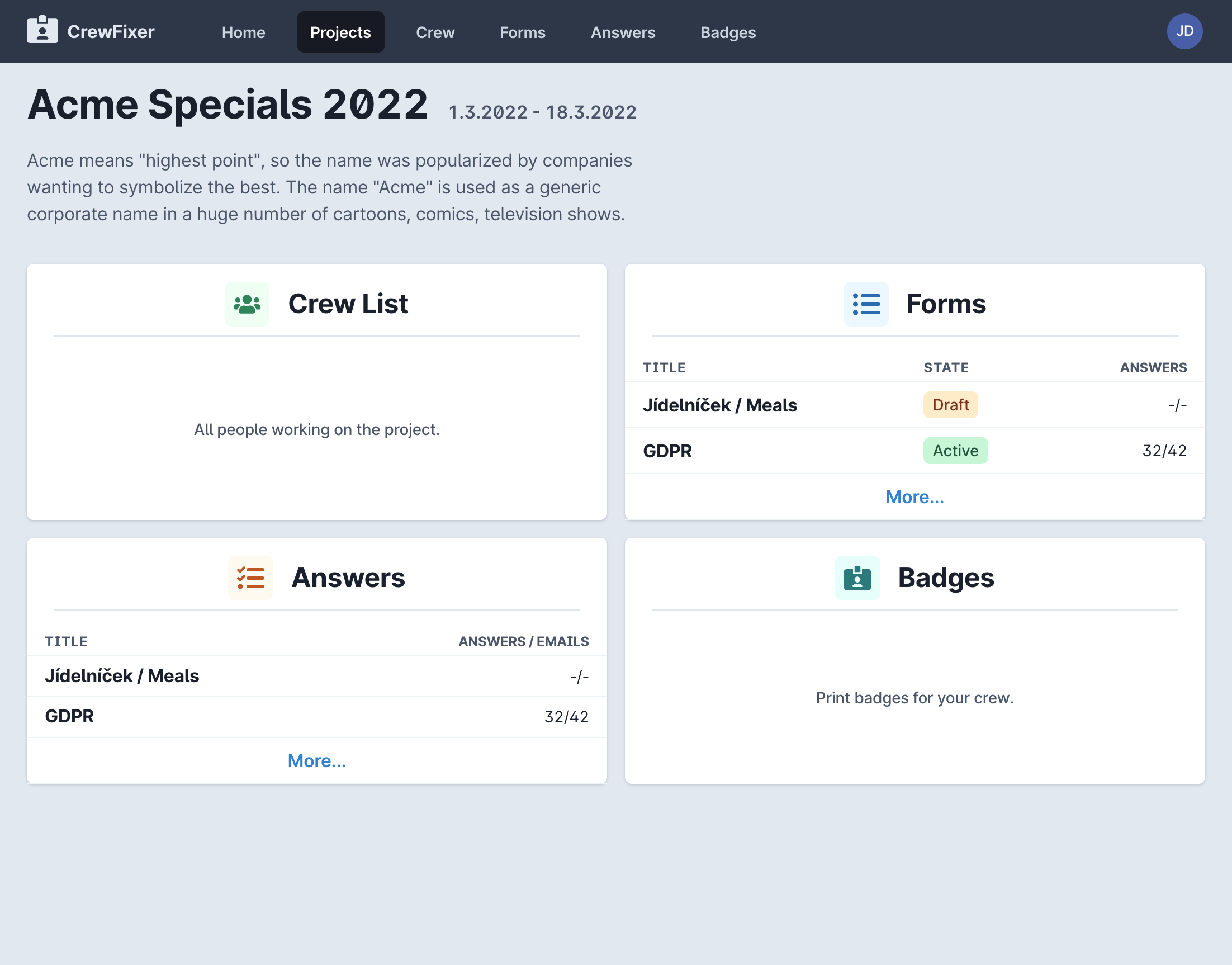Click the Draft state badge
This screenshot has height=965, width=1232.
coord(950,405)
